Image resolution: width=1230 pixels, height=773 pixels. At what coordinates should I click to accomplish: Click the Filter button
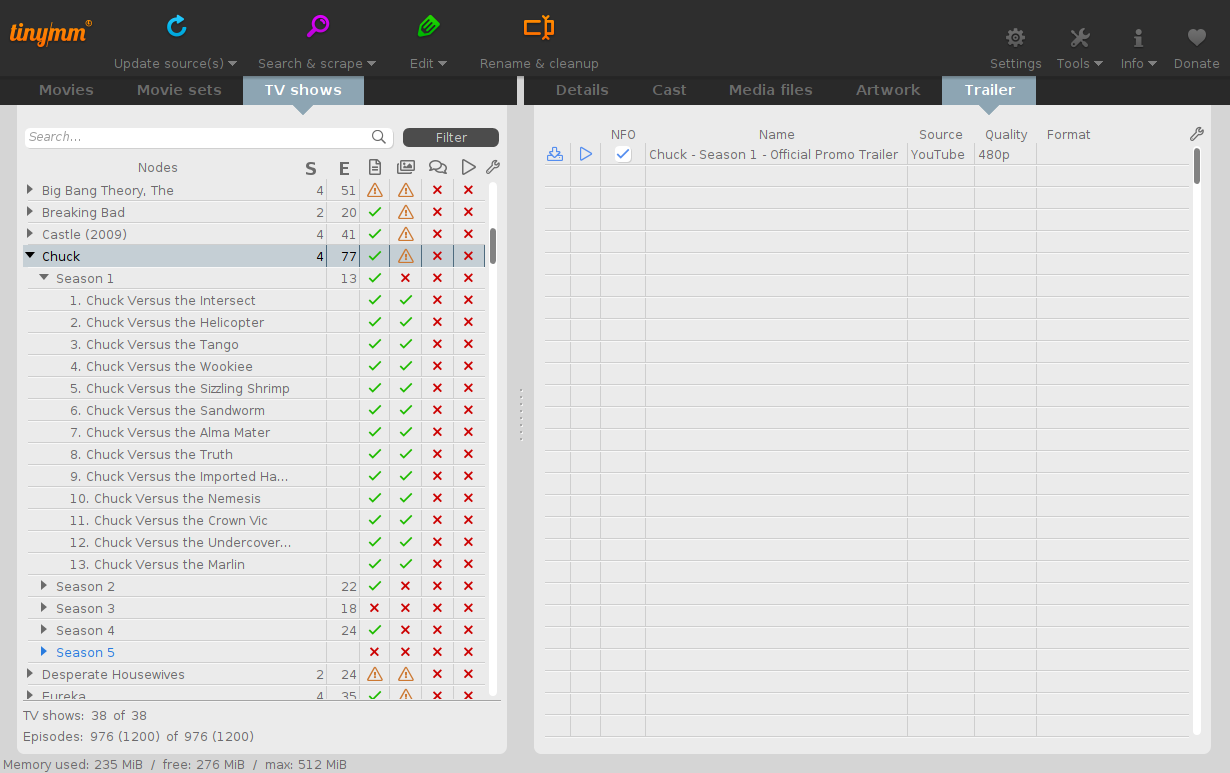pyautogui.click(x=451, y=138)
